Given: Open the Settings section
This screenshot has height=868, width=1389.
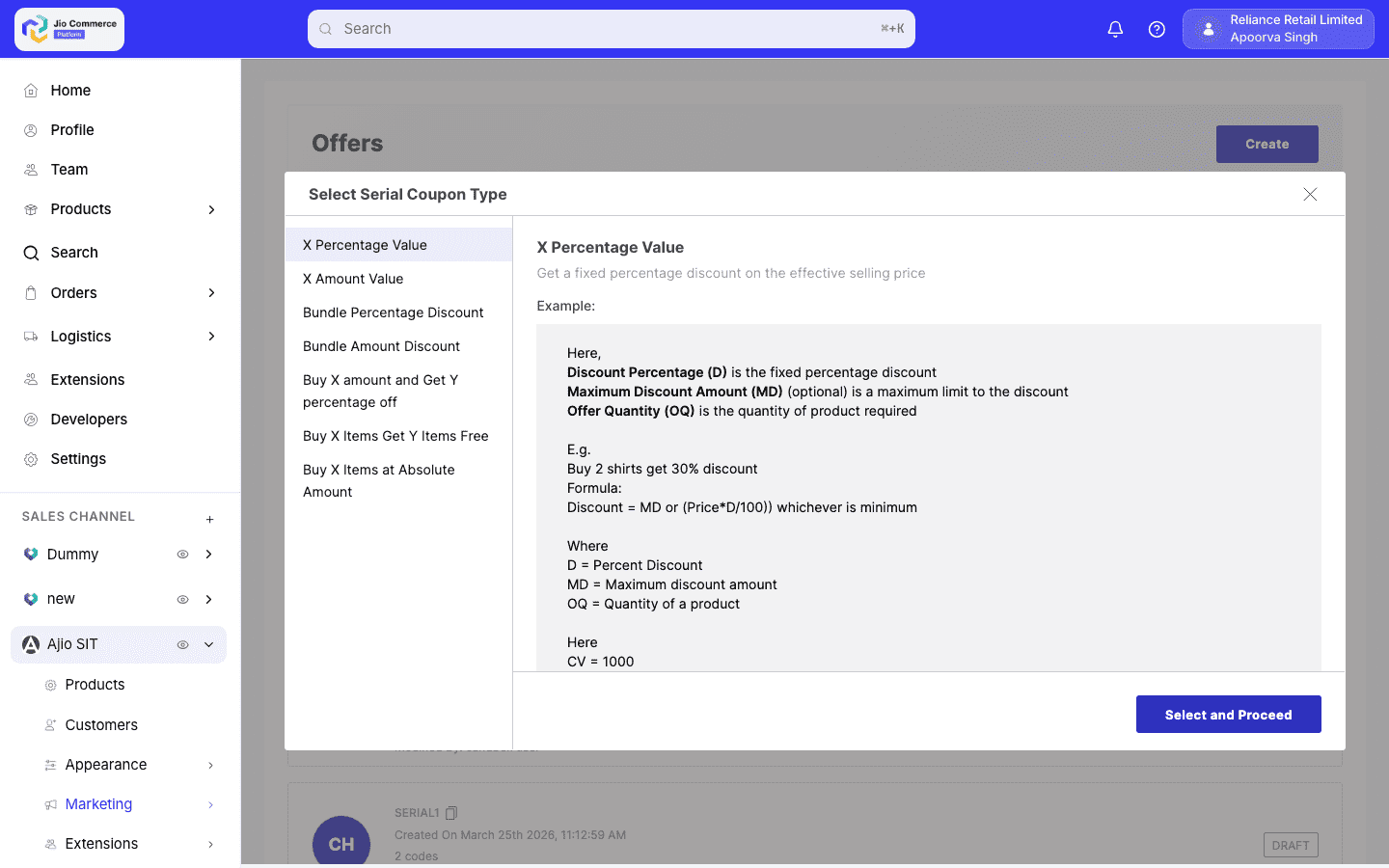Looking at the screenshot, I should [78, 458].
